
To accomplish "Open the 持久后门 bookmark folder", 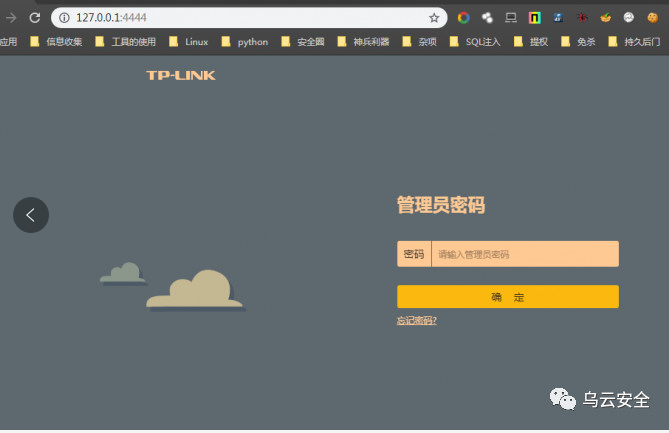I will (x=634, y=42).
